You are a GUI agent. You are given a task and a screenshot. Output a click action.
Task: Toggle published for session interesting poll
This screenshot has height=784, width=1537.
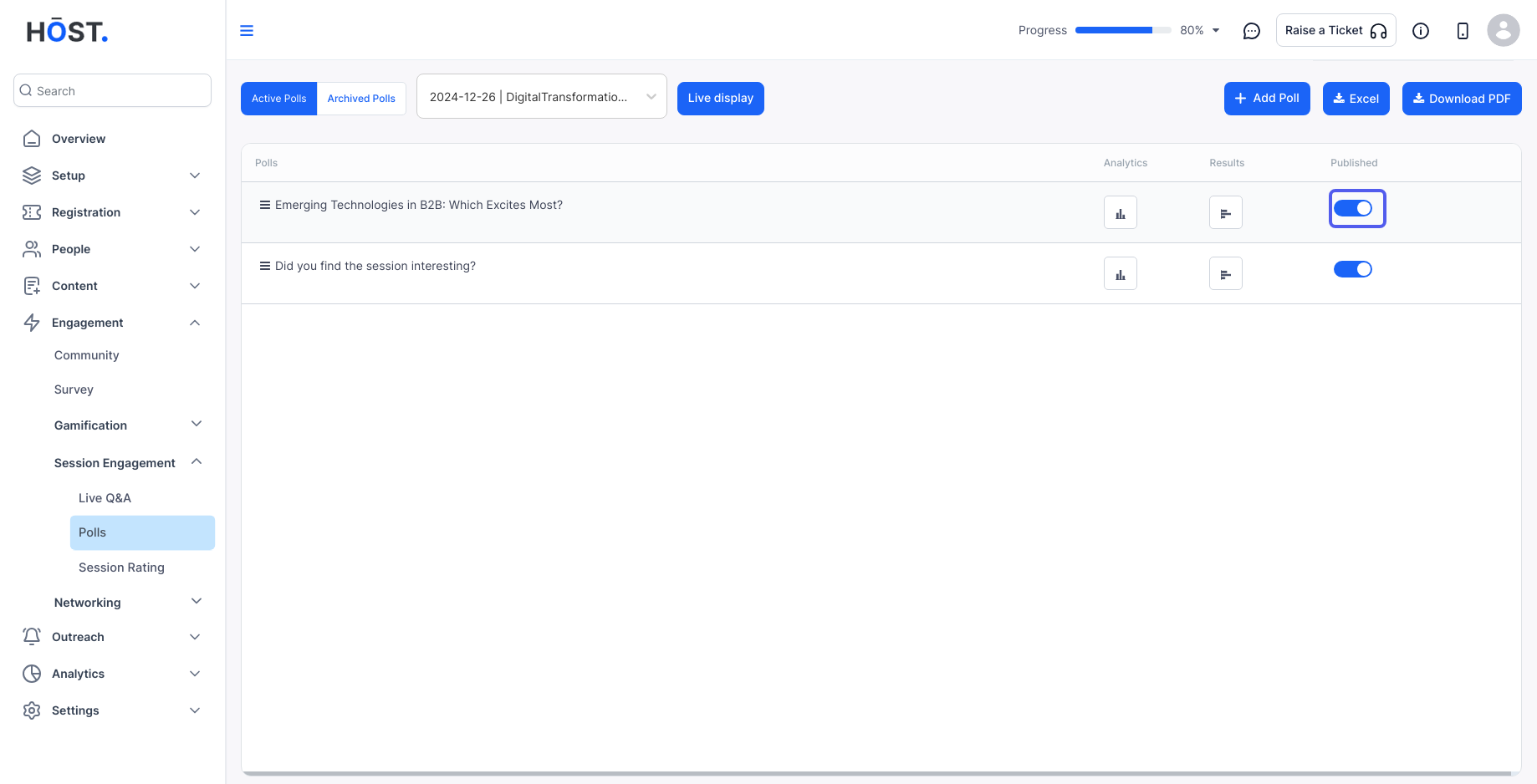tap(1353, 269)
